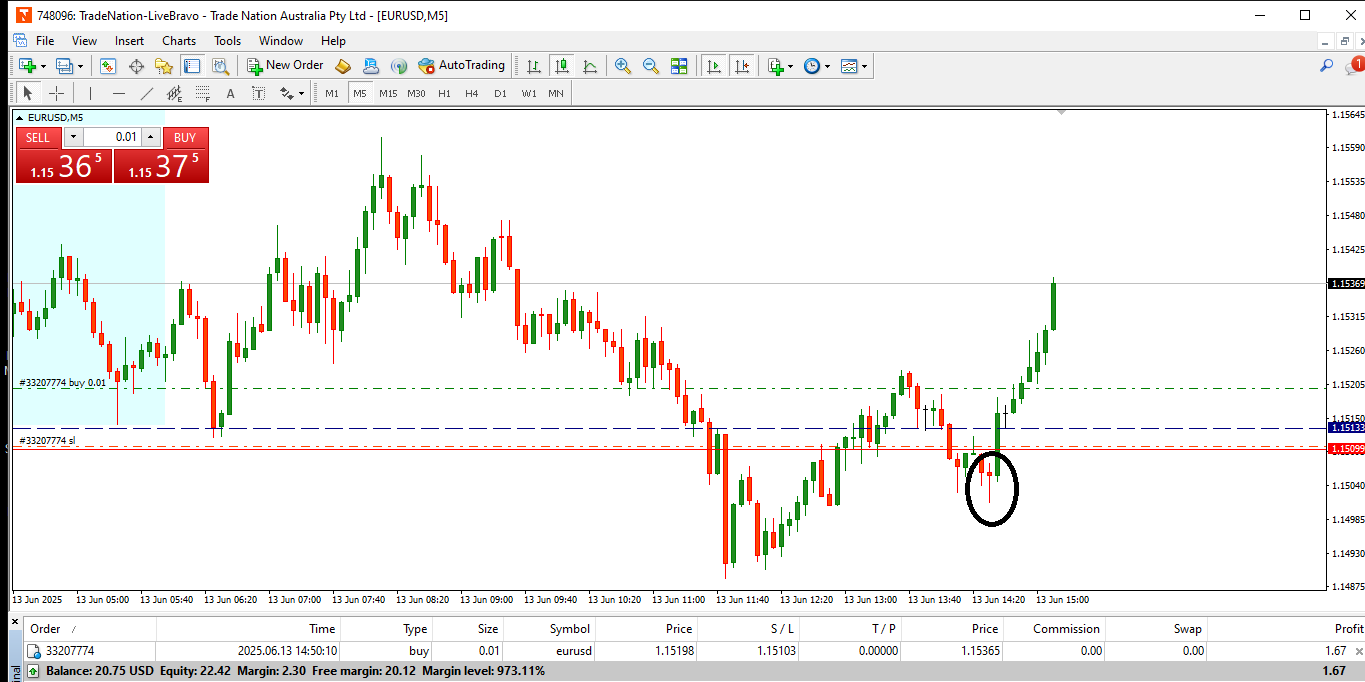Open the Insert menu

coord(129,41)
